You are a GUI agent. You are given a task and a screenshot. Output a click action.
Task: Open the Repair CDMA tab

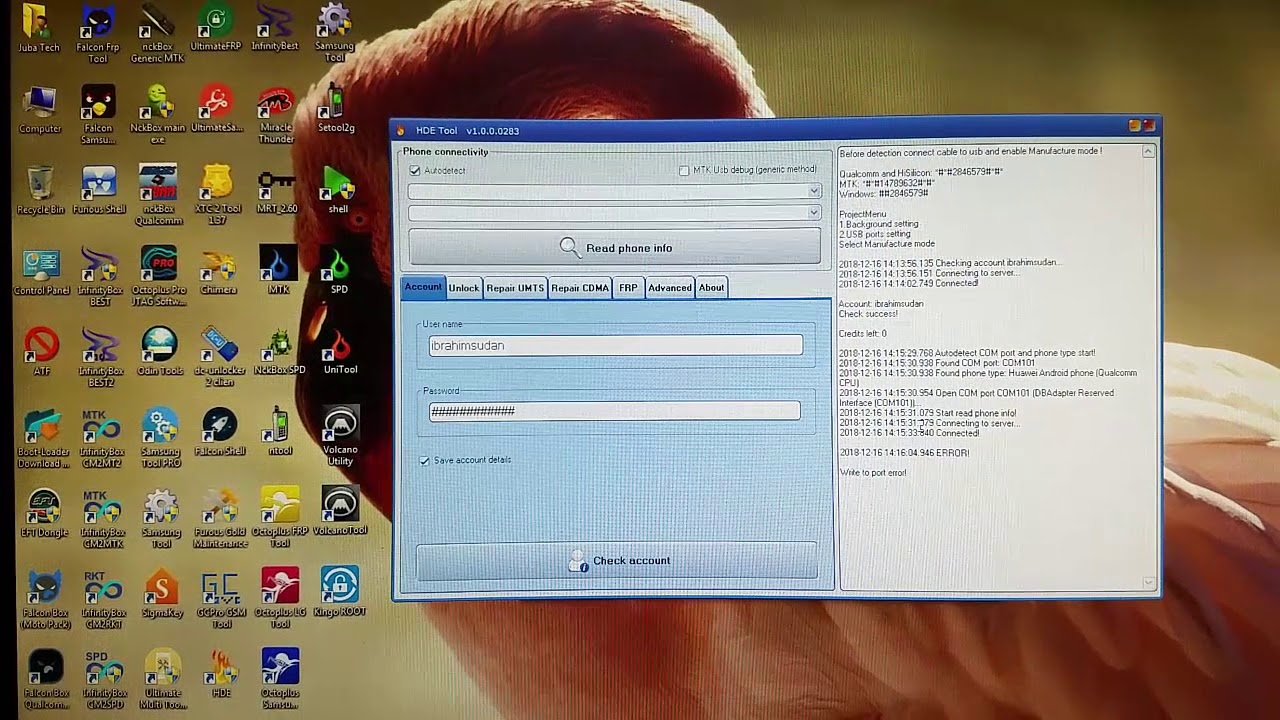click(x=580, y=288)
